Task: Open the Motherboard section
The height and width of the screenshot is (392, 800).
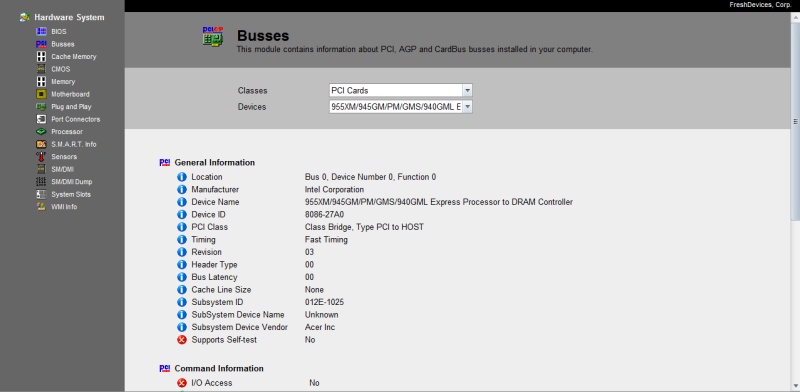Action: (x=70, y=94)
